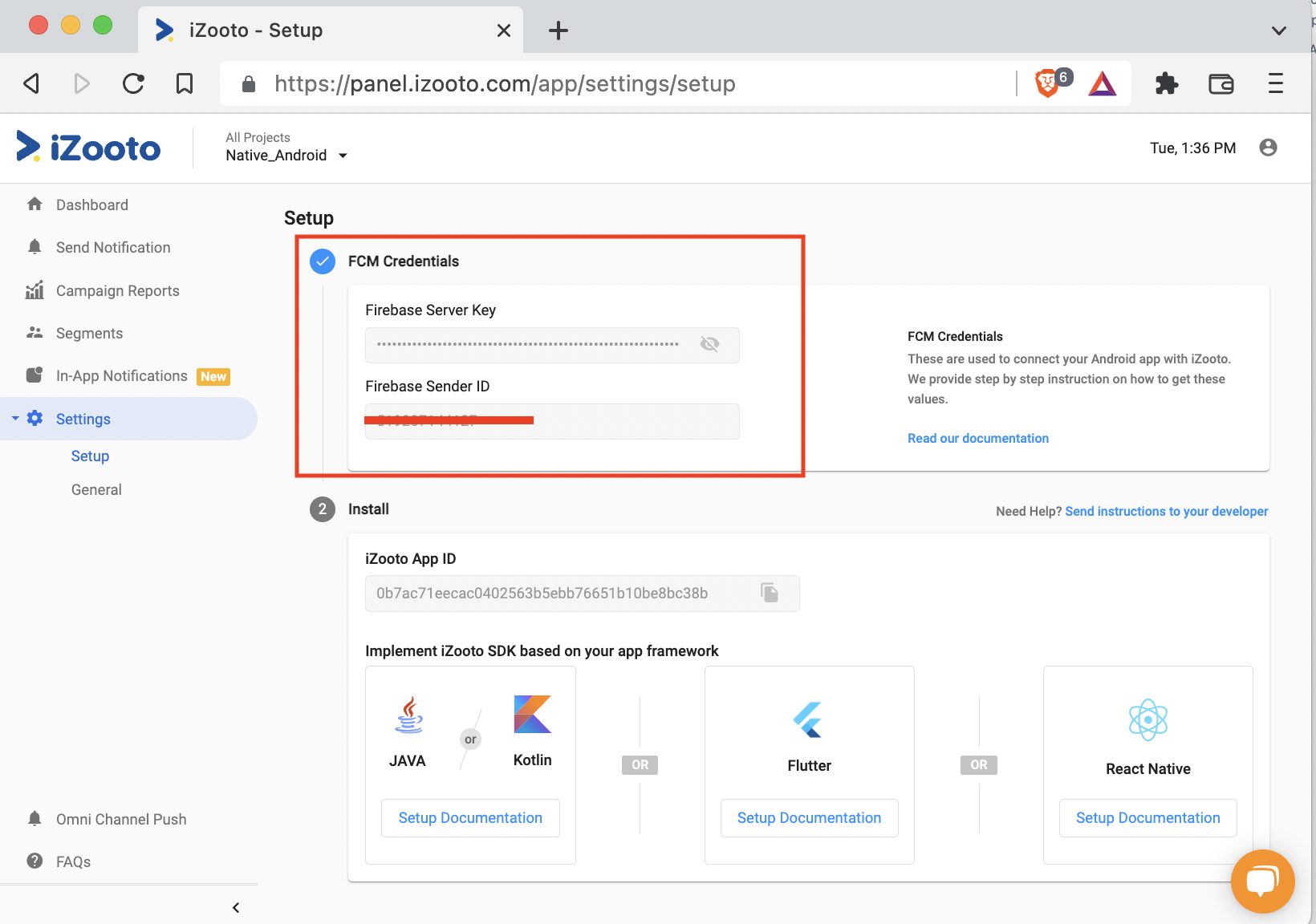The height and width of the screenshot is (924, 1316).
Task: Click the Kotlin logo icon
Action: pos(533,714)
